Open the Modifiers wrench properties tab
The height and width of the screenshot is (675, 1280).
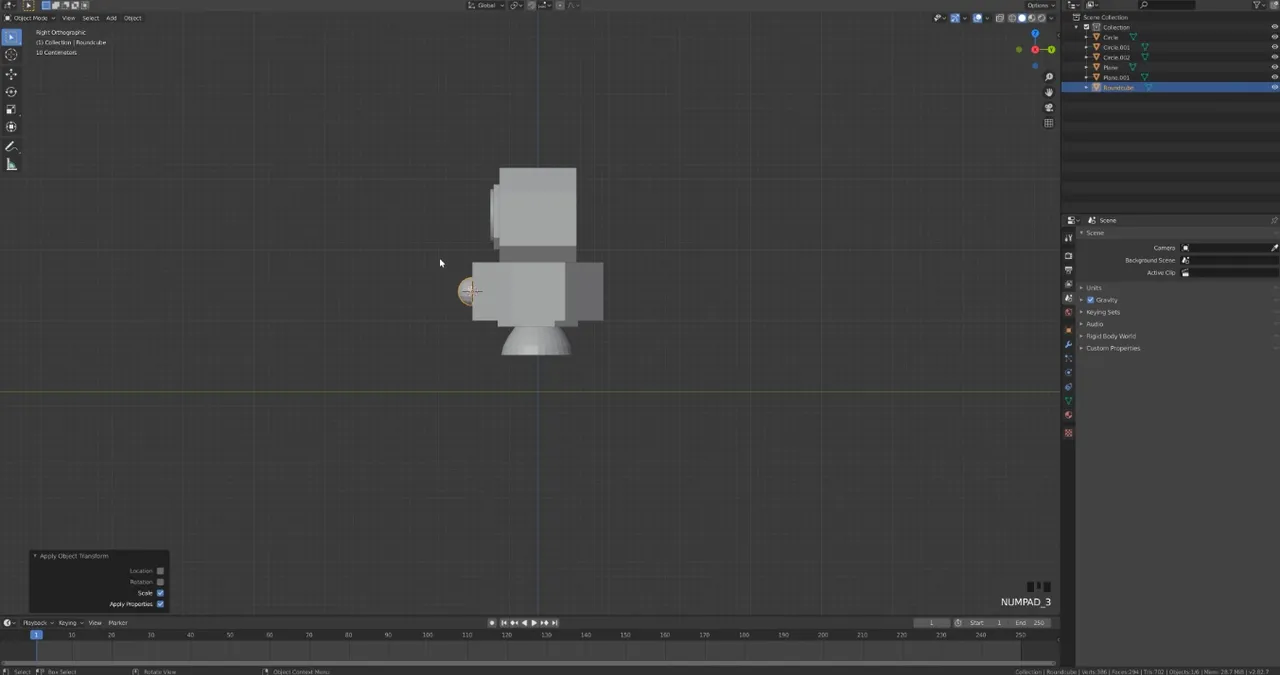(x=1068, y=344)
